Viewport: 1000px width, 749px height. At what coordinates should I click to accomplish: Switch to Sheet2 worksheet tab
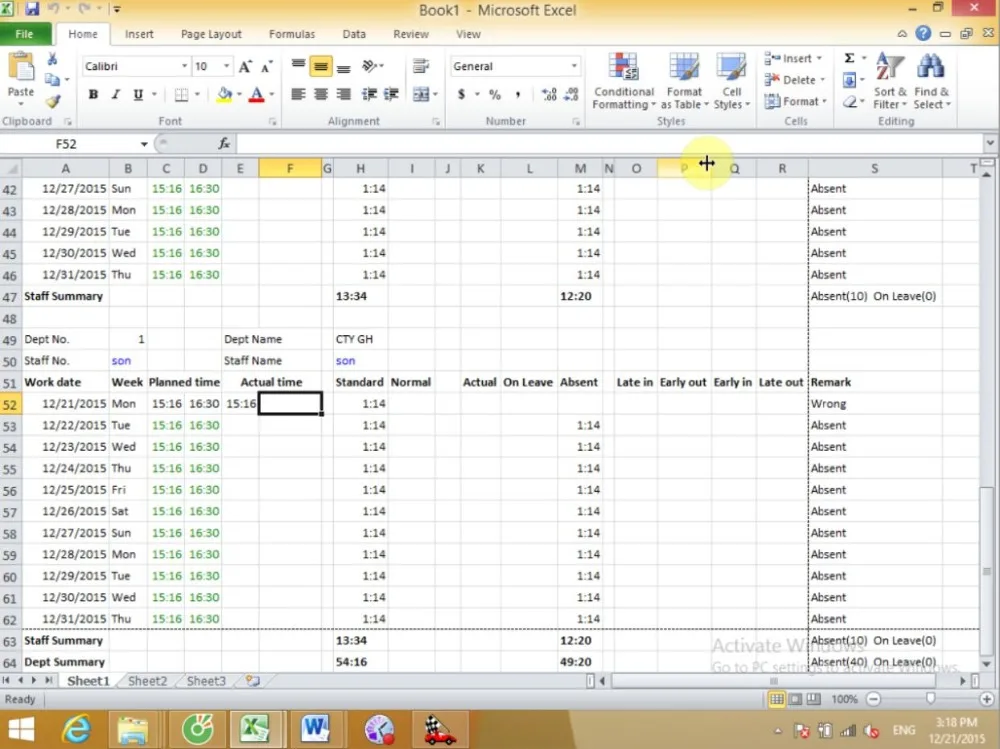point(147,681)
